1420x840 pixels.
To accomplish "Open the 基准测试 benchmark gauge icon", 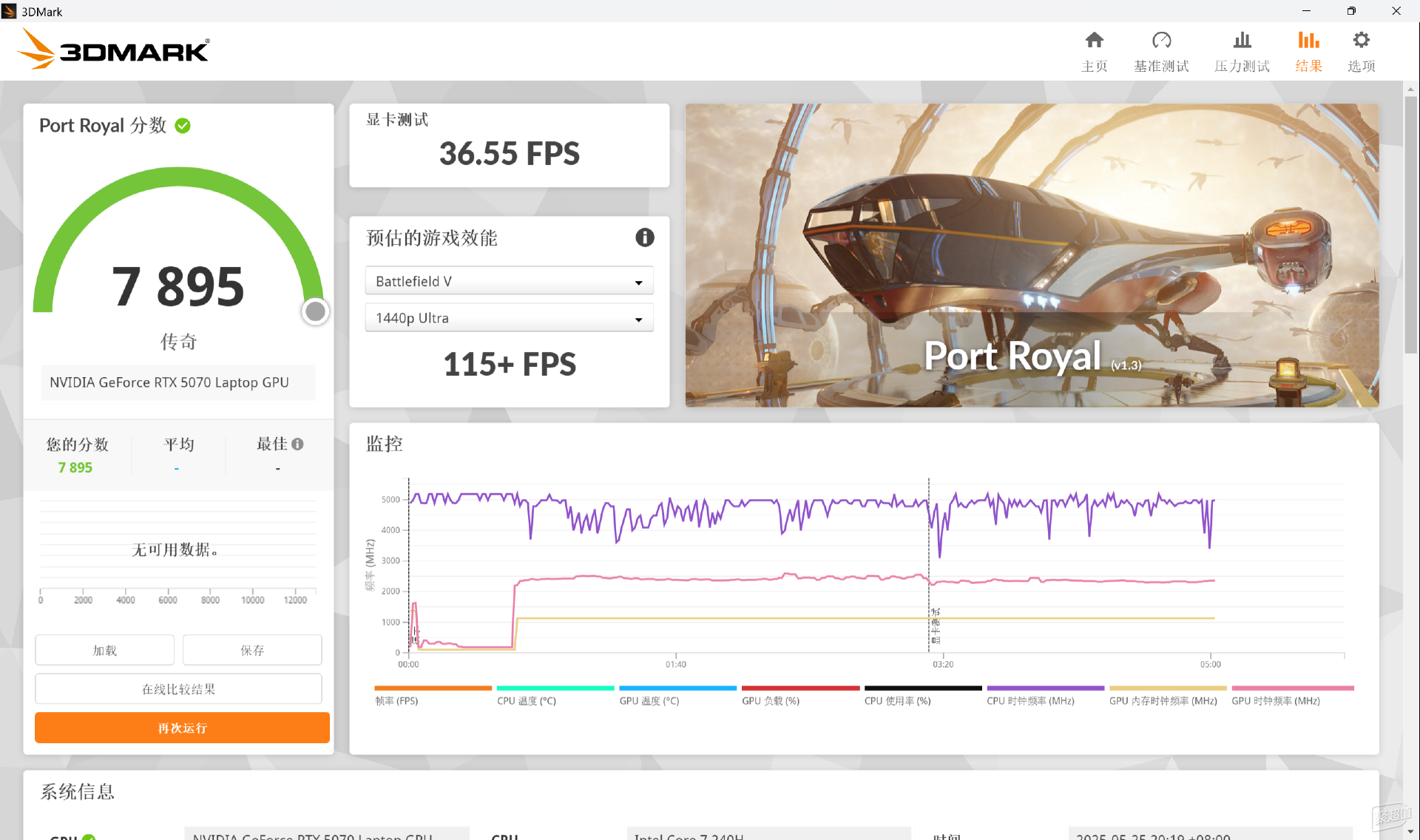I will (1161, 40).
